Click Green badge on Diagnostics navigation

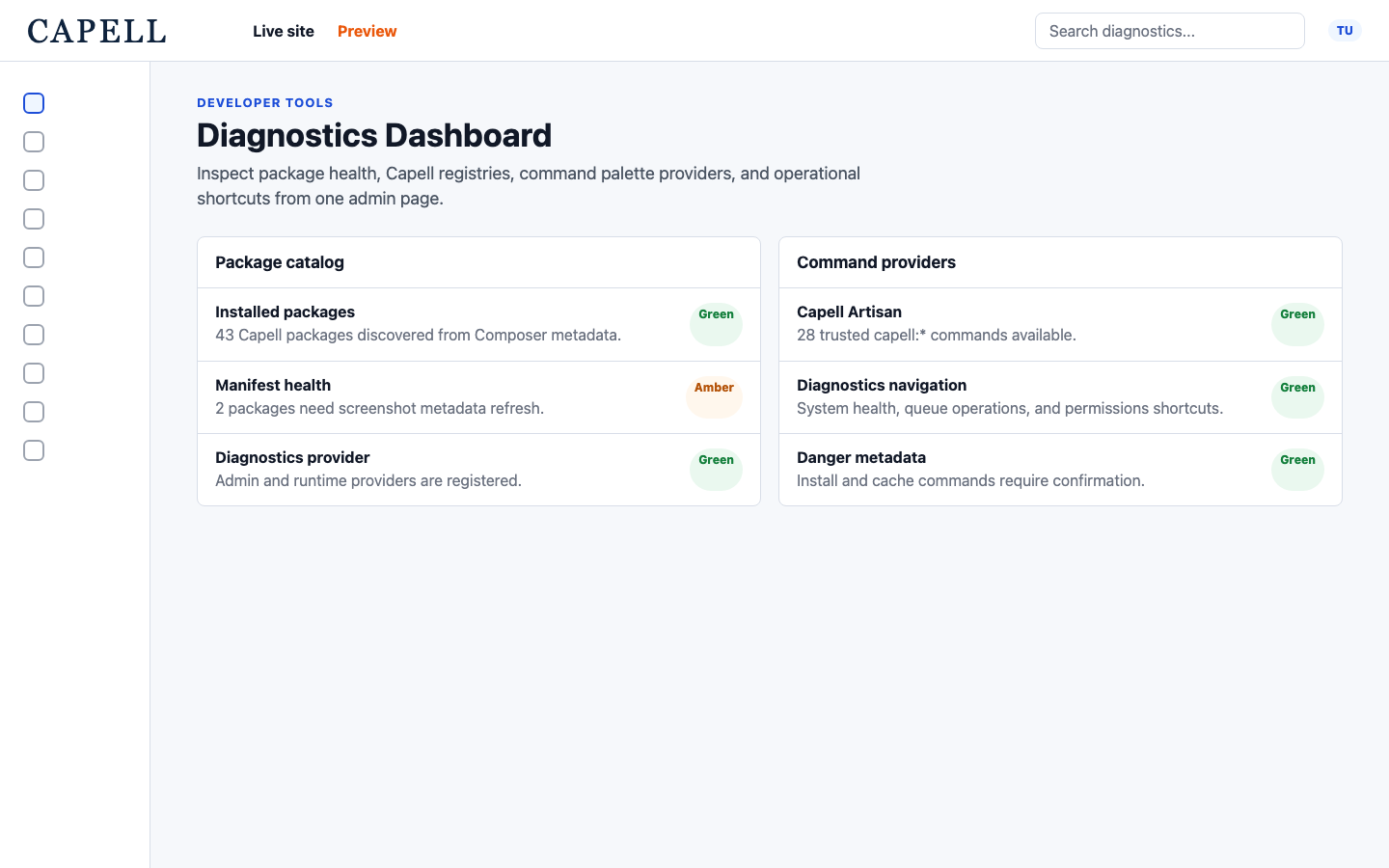coord(1297,397)
